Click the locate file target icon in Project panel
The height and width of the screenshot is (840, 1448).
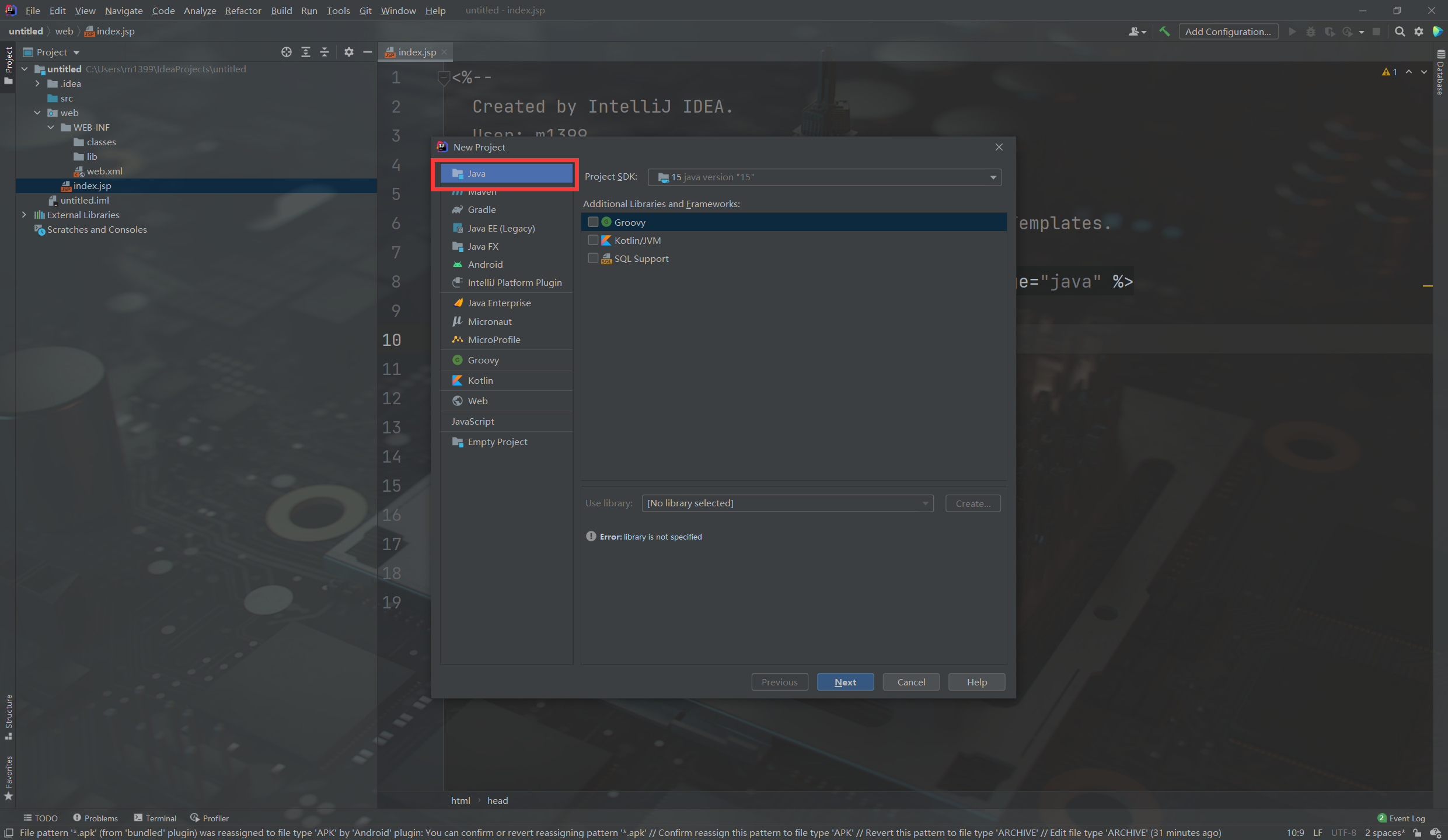[x=286, y=52]
